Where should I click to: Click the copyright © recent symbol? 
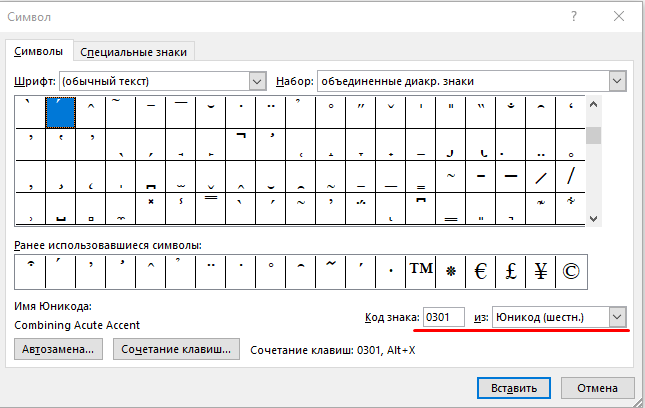click(571, 270)
